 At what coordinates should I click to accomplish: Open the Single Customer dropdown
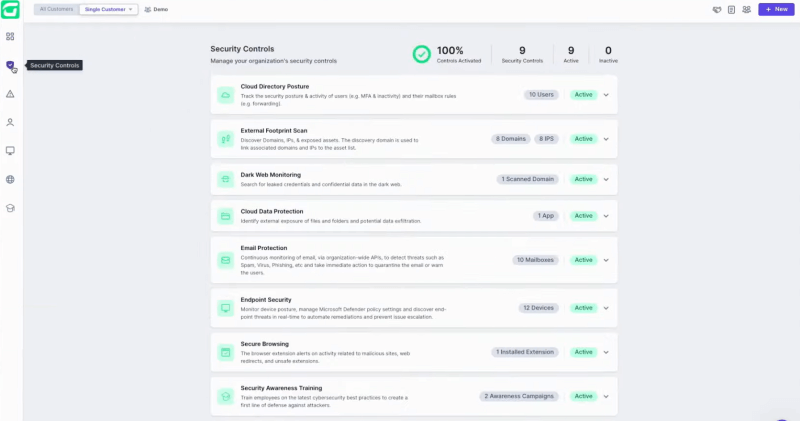pos(108,9)
